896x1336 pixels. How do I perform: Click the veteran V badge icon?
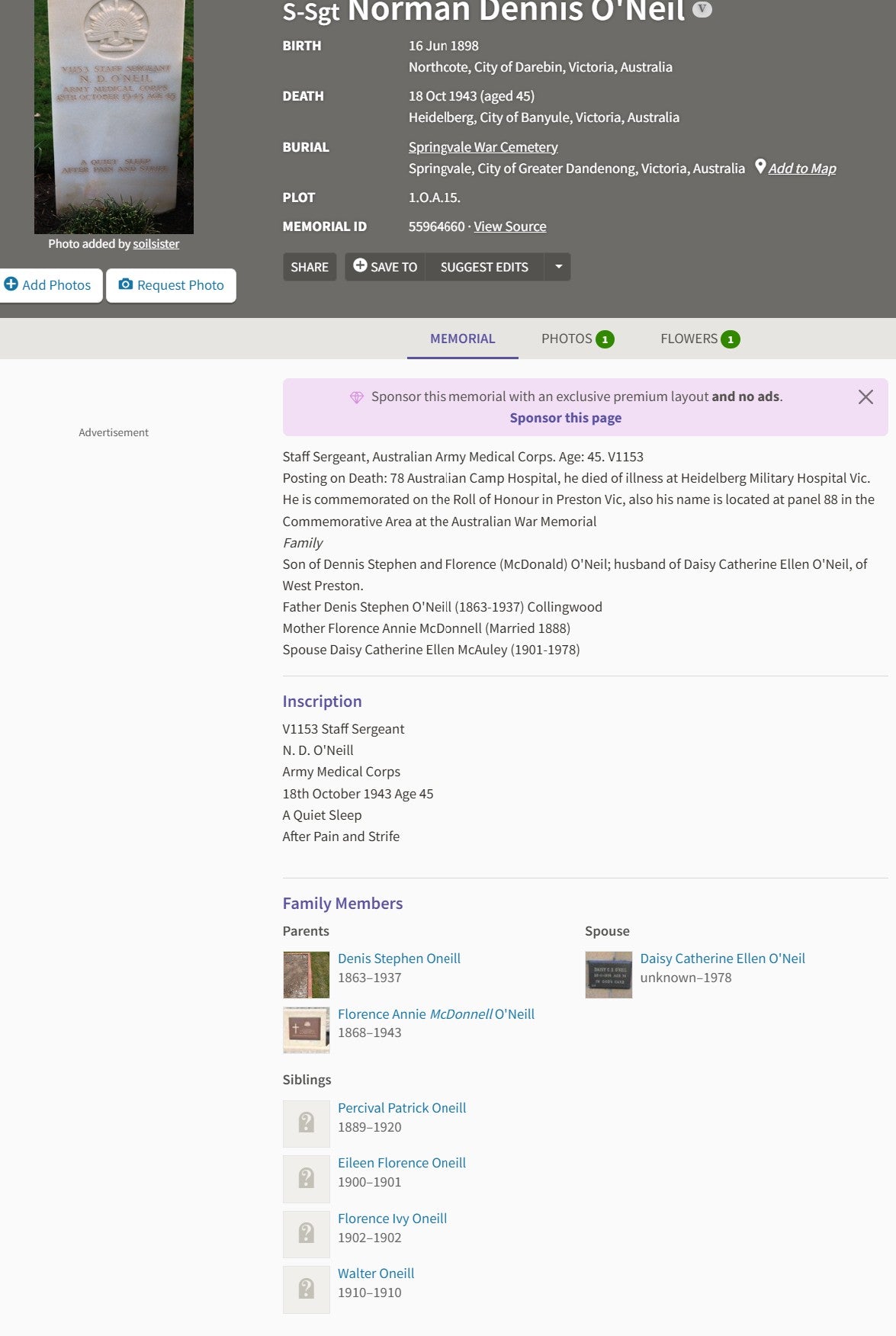(x=702, y=9)
